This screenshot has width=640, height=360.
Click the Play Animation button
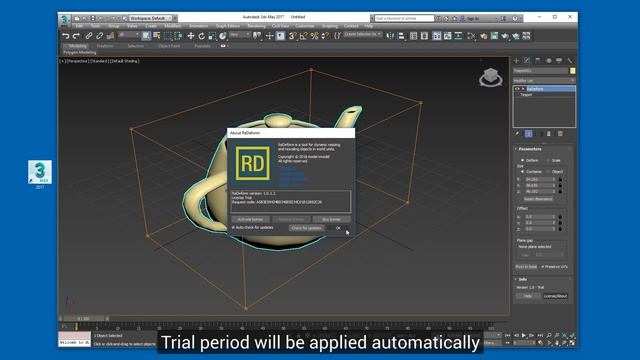click(524, 335)
